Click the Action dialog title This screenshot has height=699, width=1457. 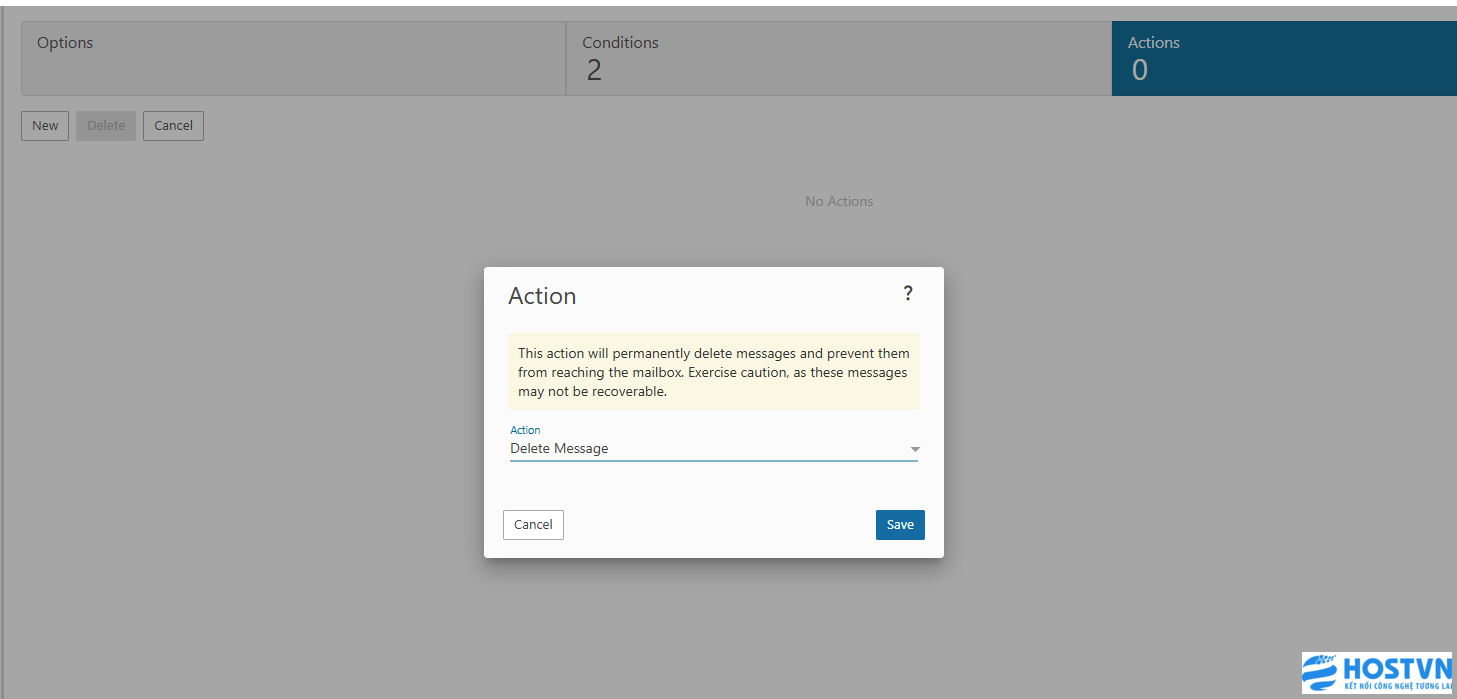tap(542, 296)
